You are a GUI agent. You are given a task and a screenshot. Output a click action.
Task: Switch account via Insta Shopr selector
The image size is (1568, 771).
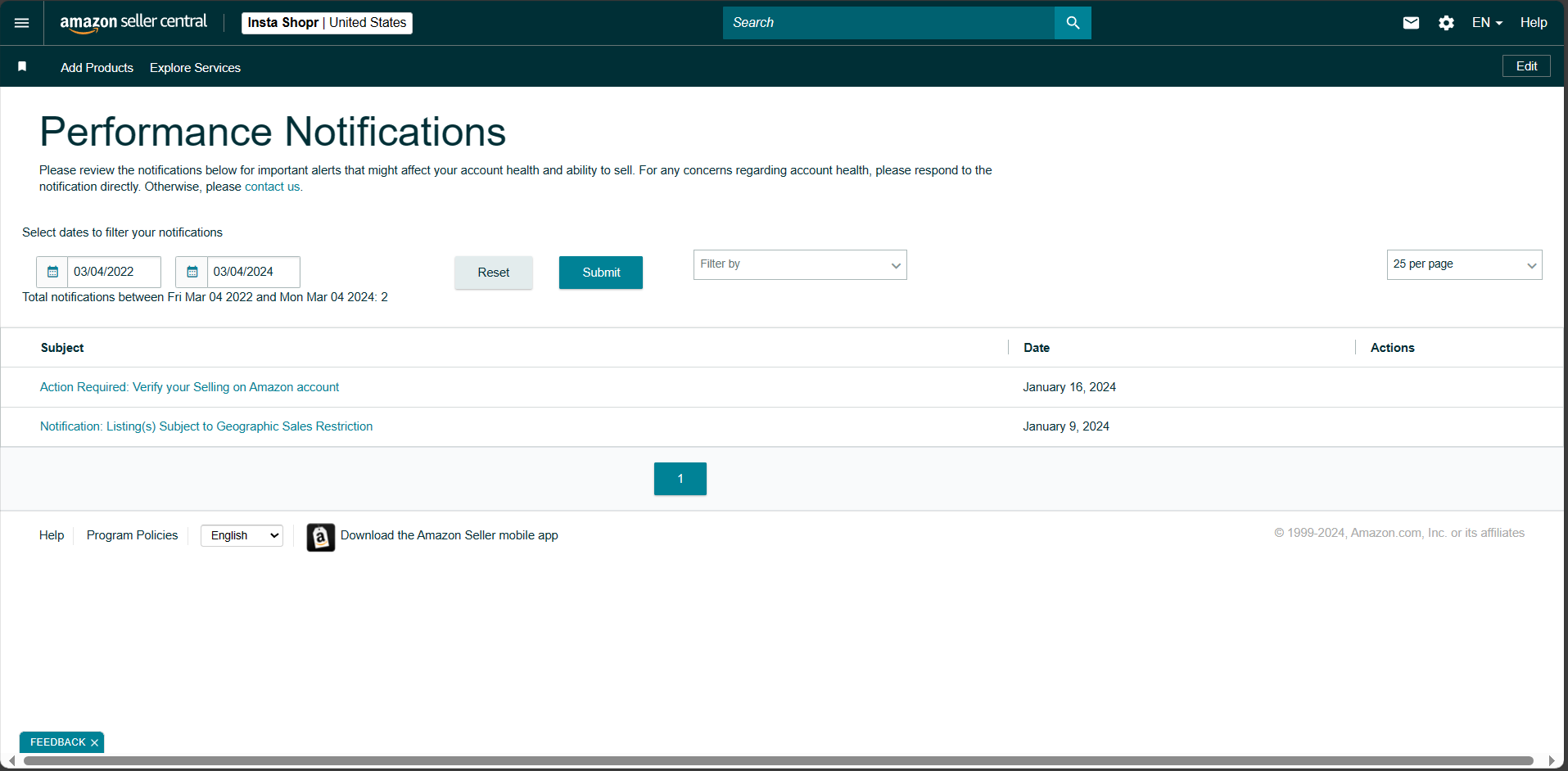[327, 23]
